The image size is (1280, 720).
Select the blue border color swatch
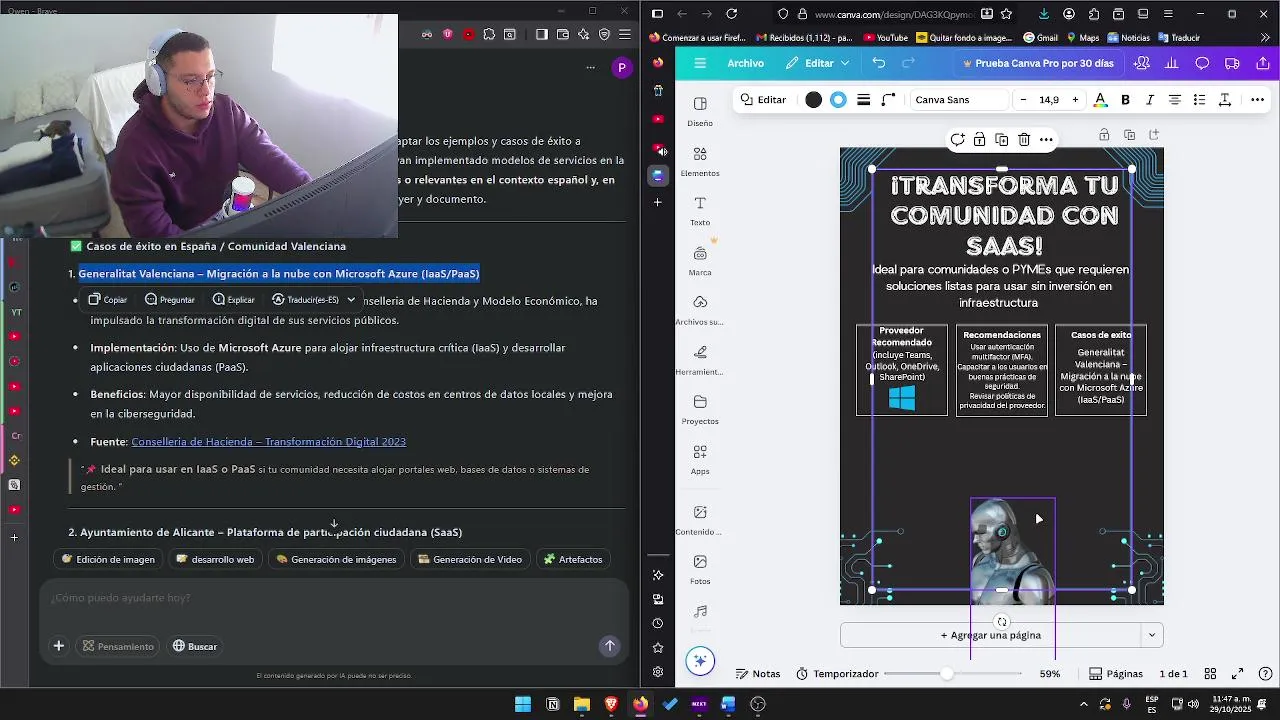pos(838,100)
